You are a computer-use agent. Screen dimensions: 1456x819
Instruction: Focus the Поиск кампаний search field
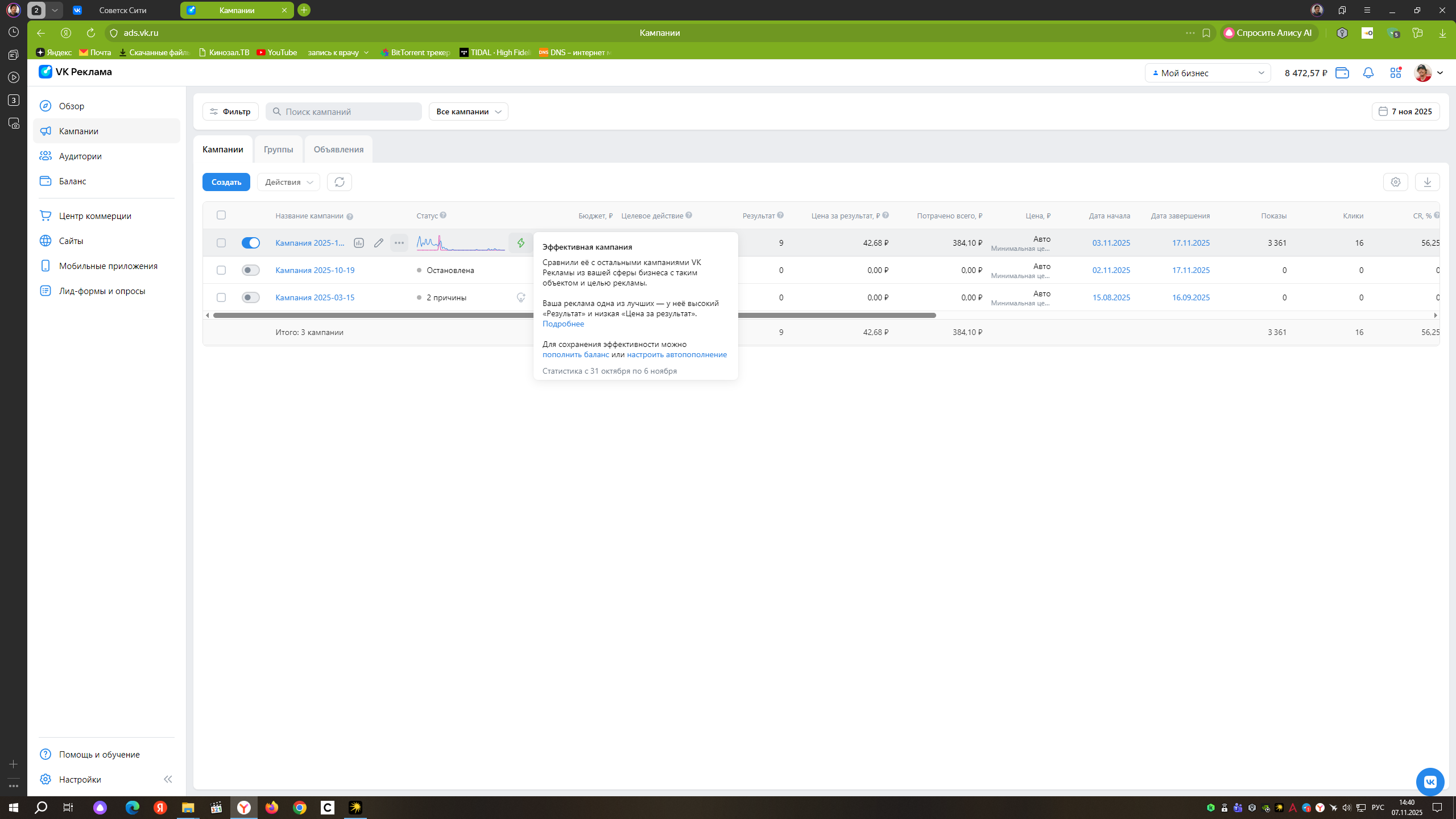[344, 111]
